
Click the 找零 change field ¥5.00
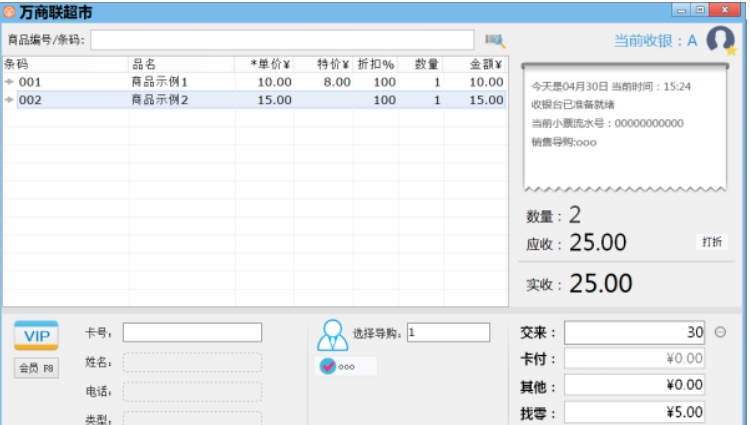coord(634,412)
